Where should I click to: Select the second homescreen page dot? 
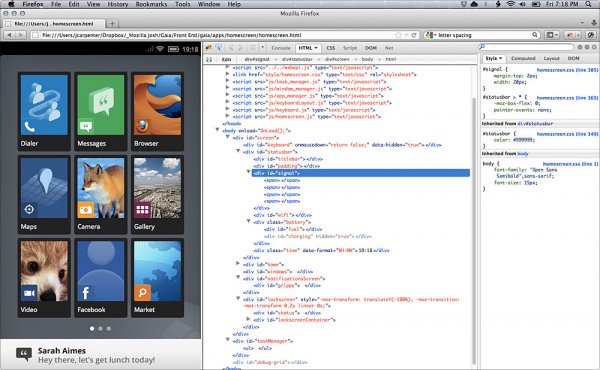pyautogui.click(x=100, y=328)
